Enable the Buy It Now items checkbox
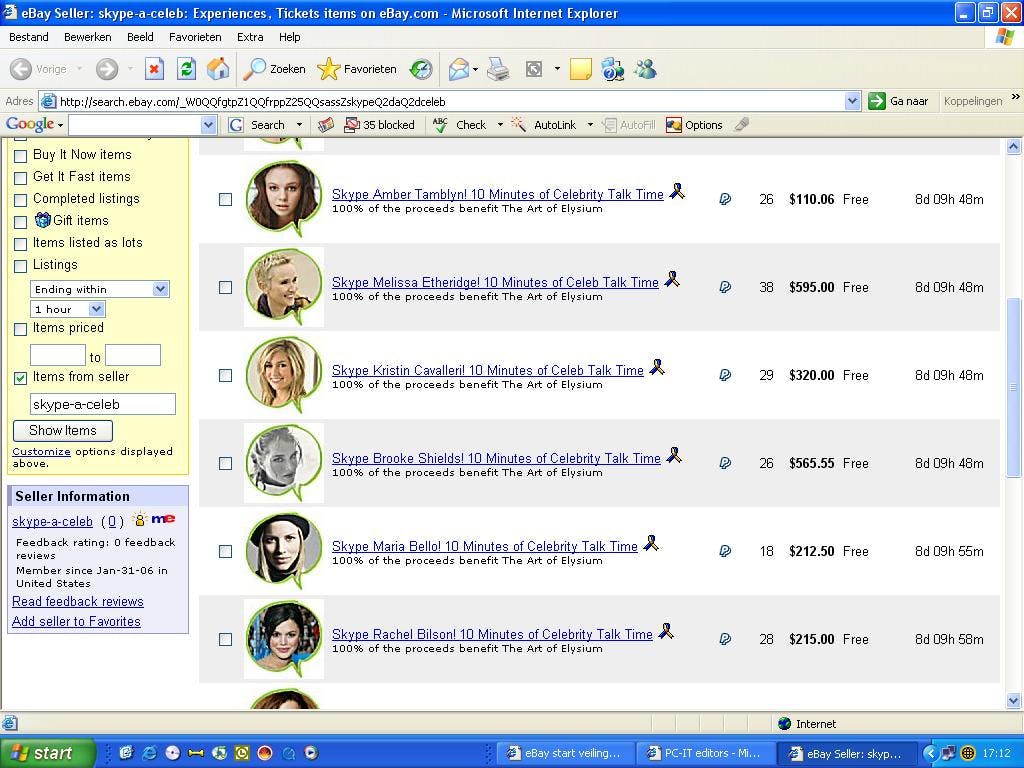1024x768 pixels. tap(21, 155)
